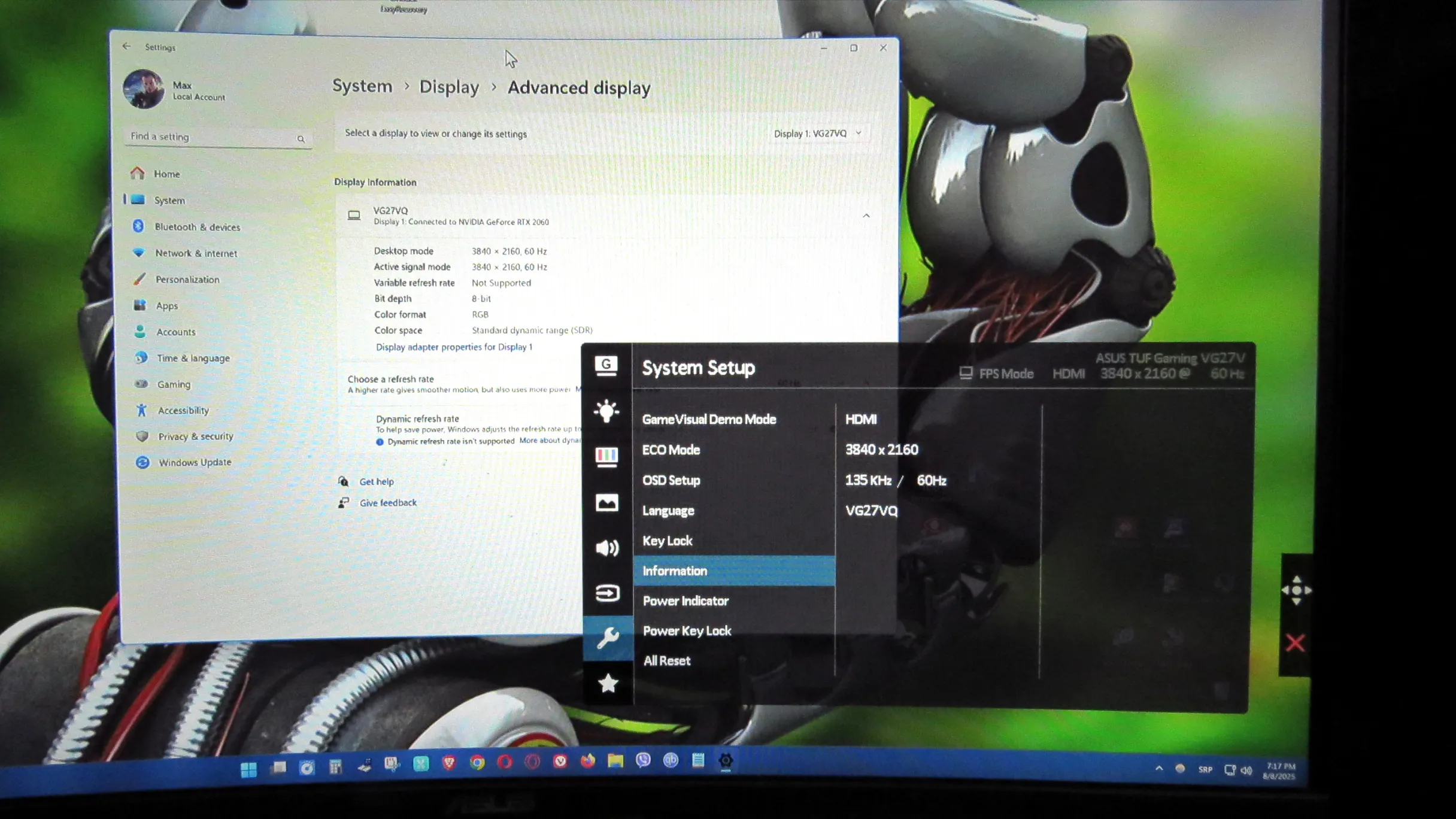Open the Display 1: VG27VQ dropdown
This screenshot has height=819, width=1456.
click(x=818, y=134)
